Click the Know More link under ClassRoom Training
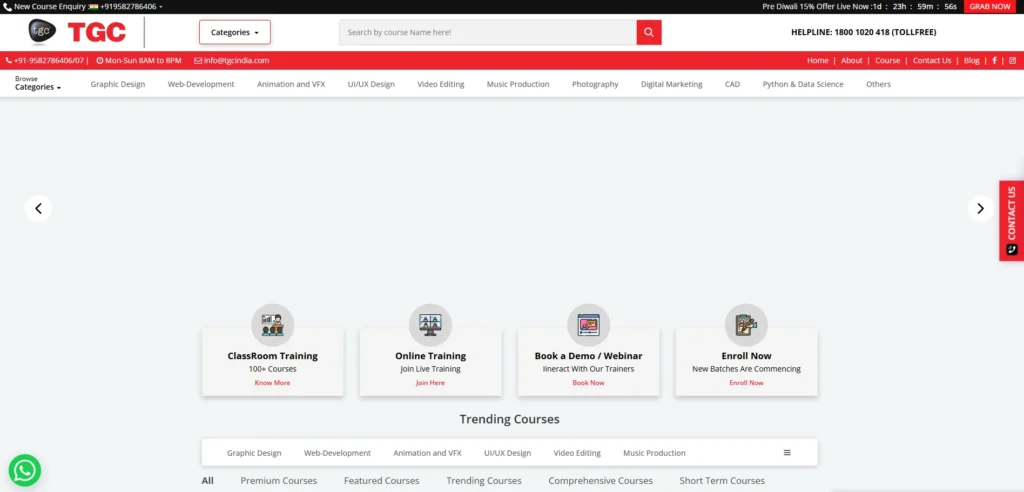 tap(272, 383)
